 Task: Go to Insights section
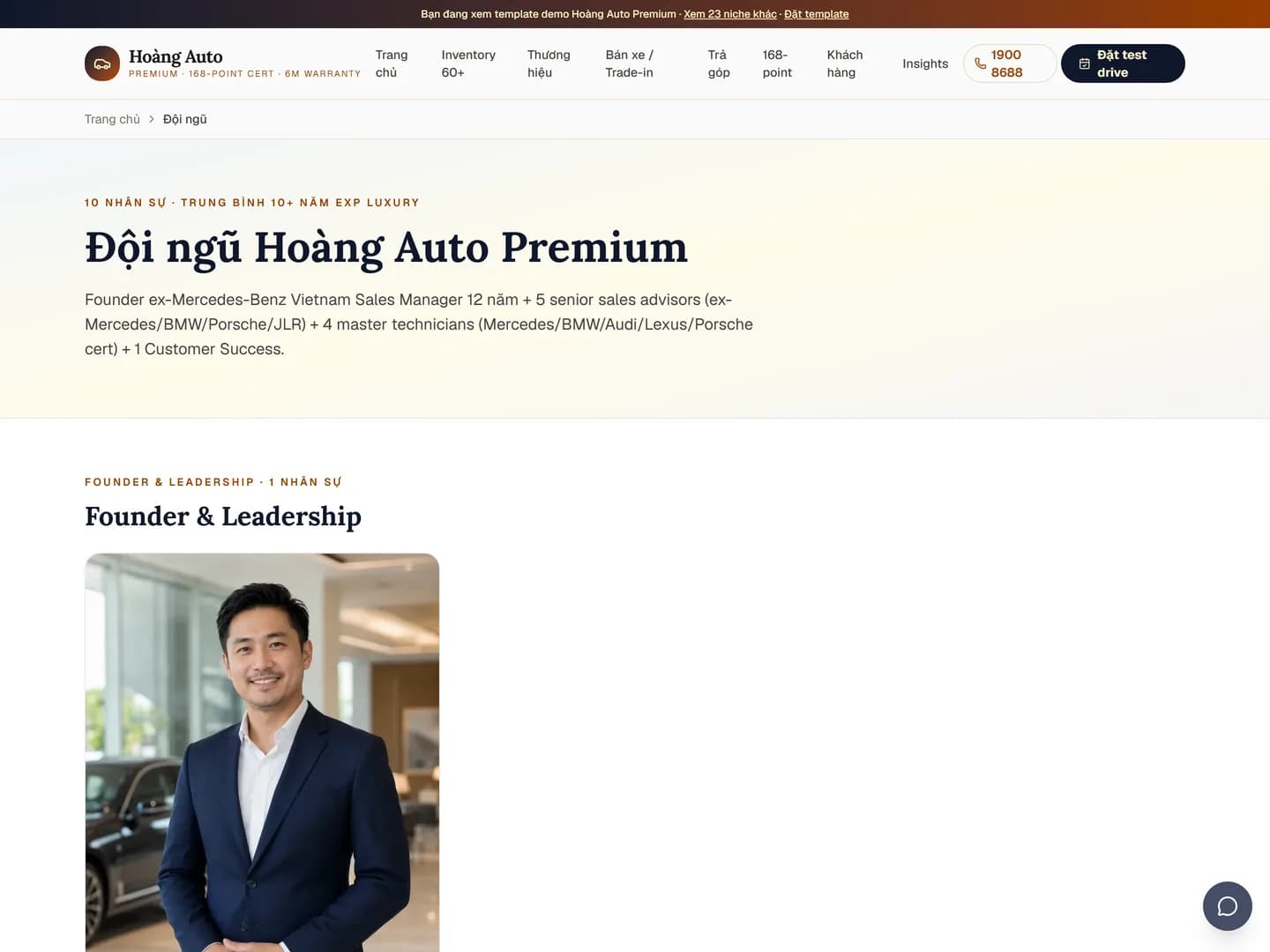[925, 63]
